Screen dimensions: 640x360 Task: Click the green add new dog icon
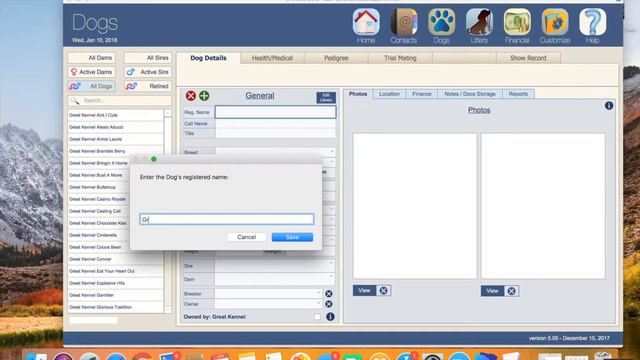[204, 96]
